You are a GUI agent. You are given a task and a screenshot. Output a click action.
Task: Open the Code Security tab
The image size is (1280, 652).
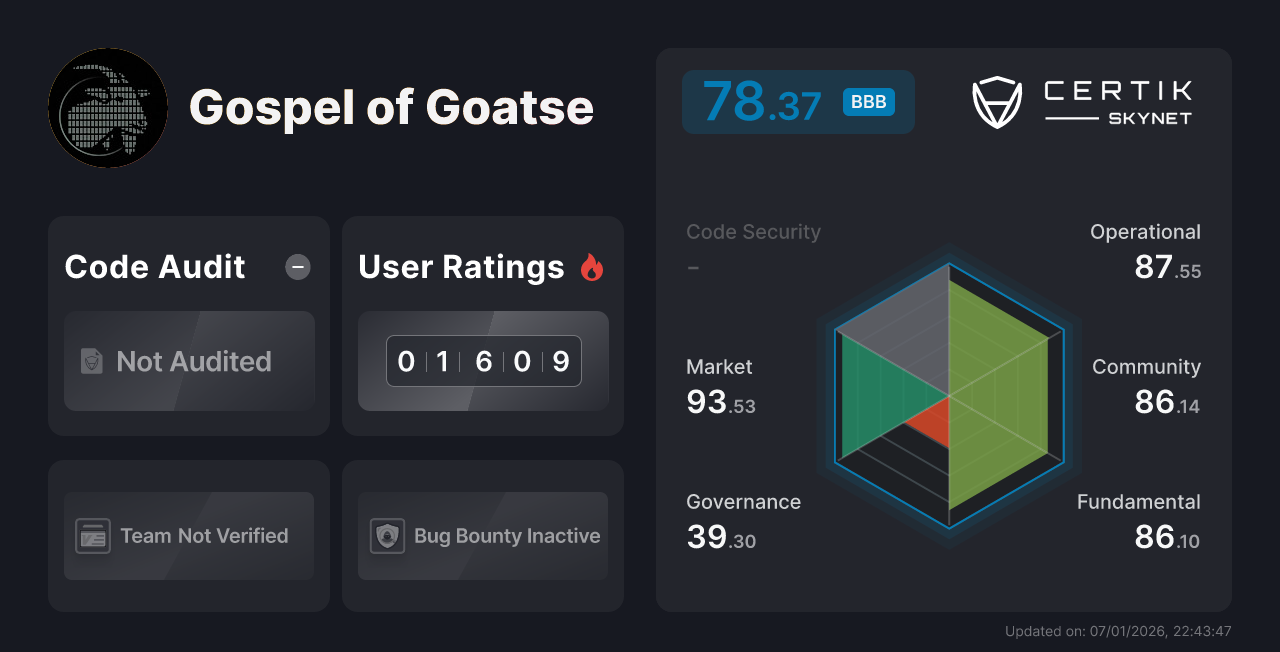753,231
